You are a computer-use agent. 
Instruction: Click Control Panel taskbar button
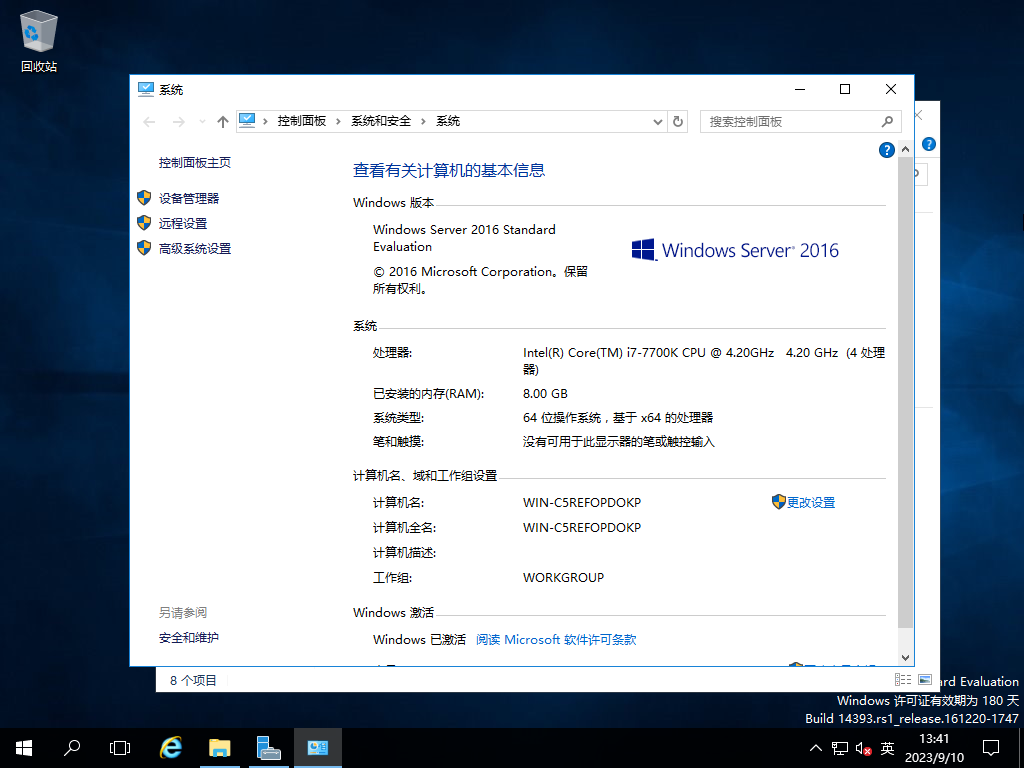[x=317, y=748]
